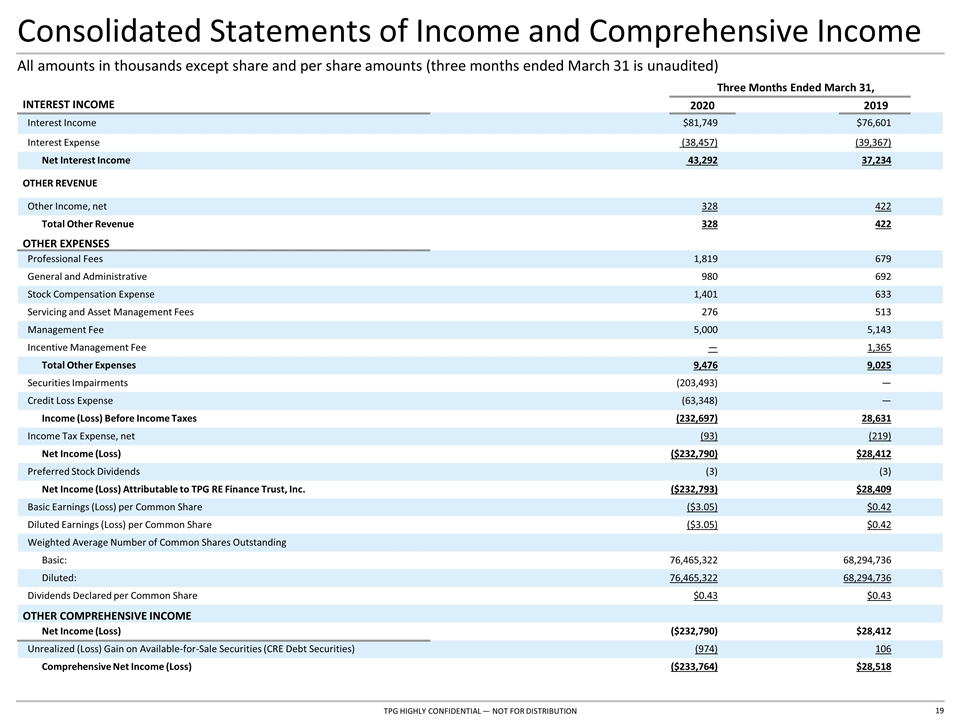Screen dimensions: 960x720
Task: Select the "OTHER COMPREHENSIVE INCOME" section heading
Action: tap(107, 616)
